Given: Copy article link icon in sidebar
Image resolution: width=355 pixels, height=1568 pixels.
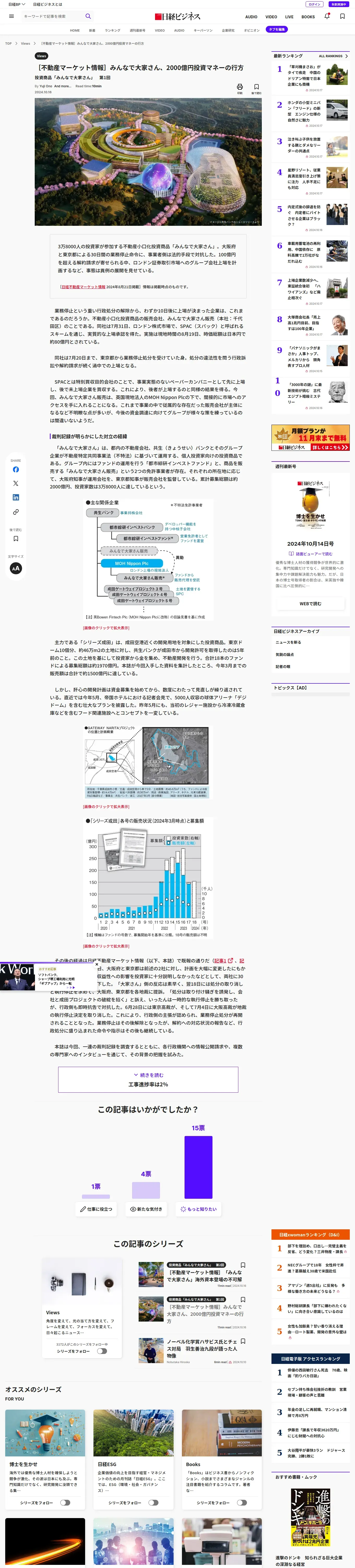Looking at the screenshot, I should point(16,512).
